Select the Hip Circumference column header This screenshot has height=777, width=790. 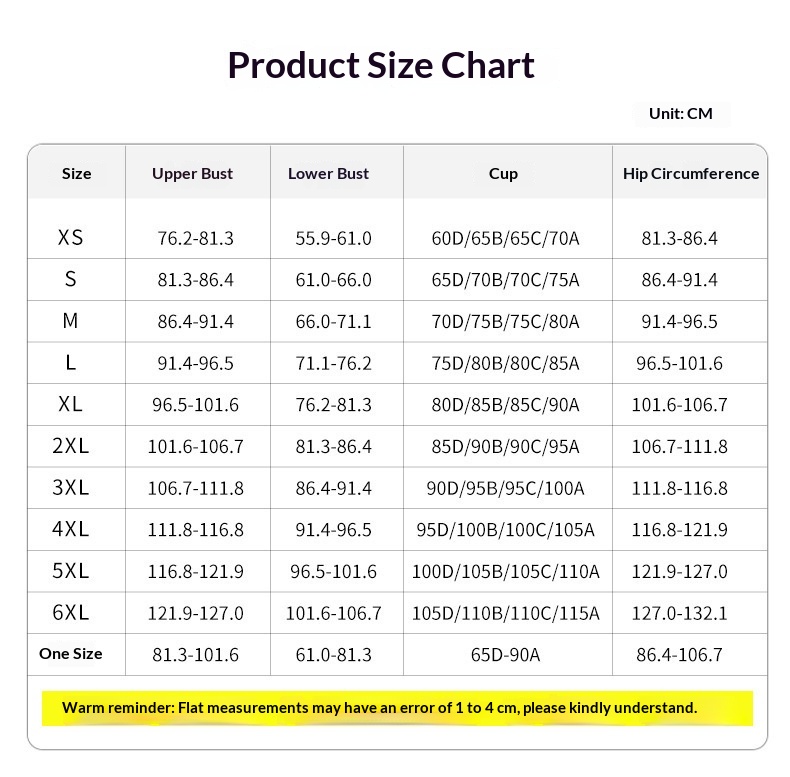click(x=690, y=173)
